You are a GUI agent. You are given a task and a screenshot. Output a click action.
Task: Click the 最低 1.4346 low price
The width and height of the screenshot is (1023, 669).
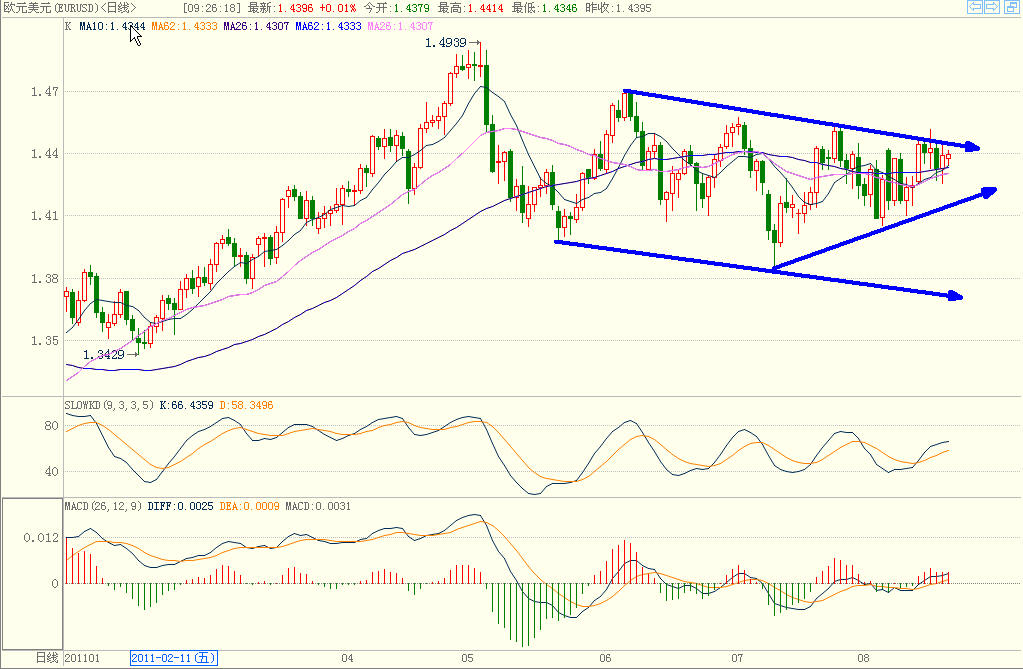click(544, 8)
